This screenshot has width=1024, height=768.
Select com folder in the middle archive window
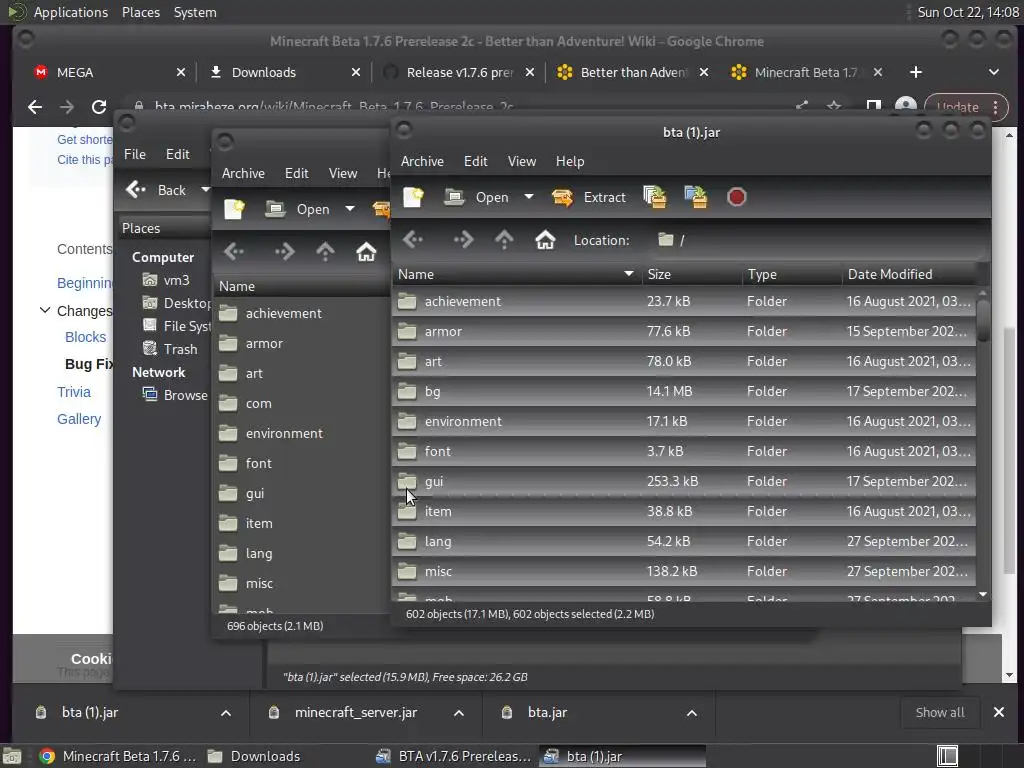click(303, 404)
